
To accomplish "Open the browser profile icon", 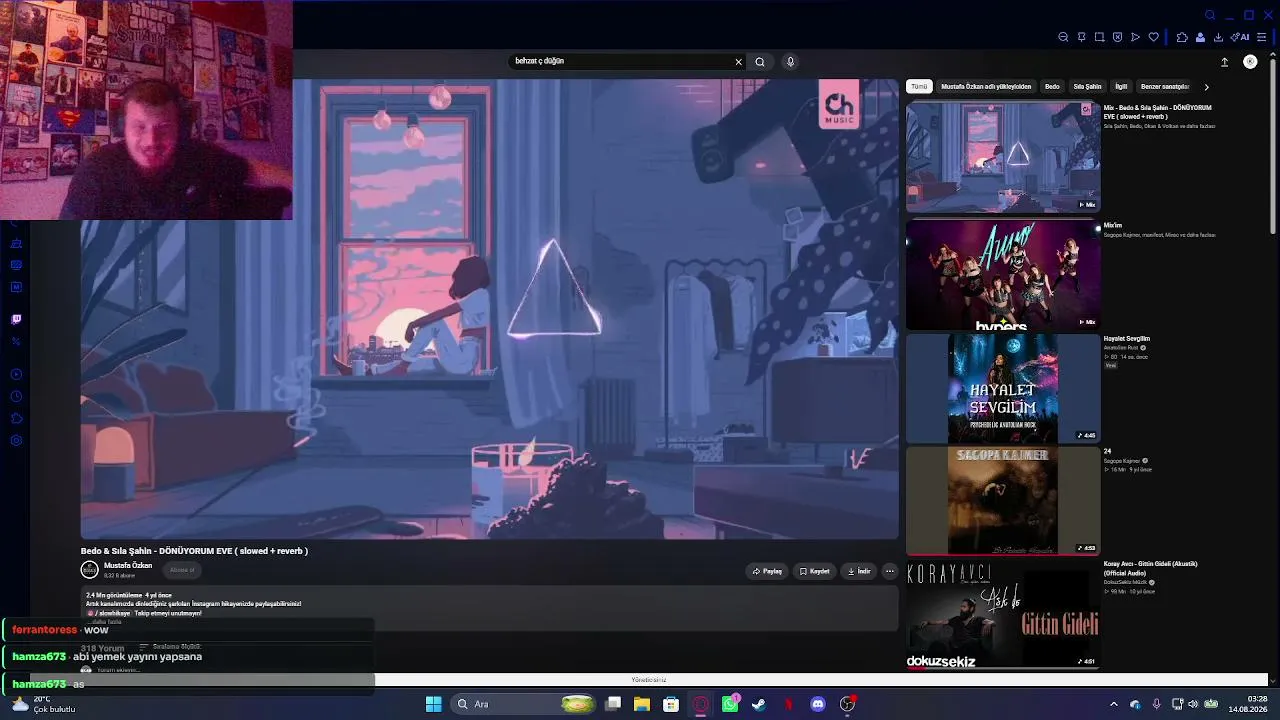I will (x=1200, y=37).
